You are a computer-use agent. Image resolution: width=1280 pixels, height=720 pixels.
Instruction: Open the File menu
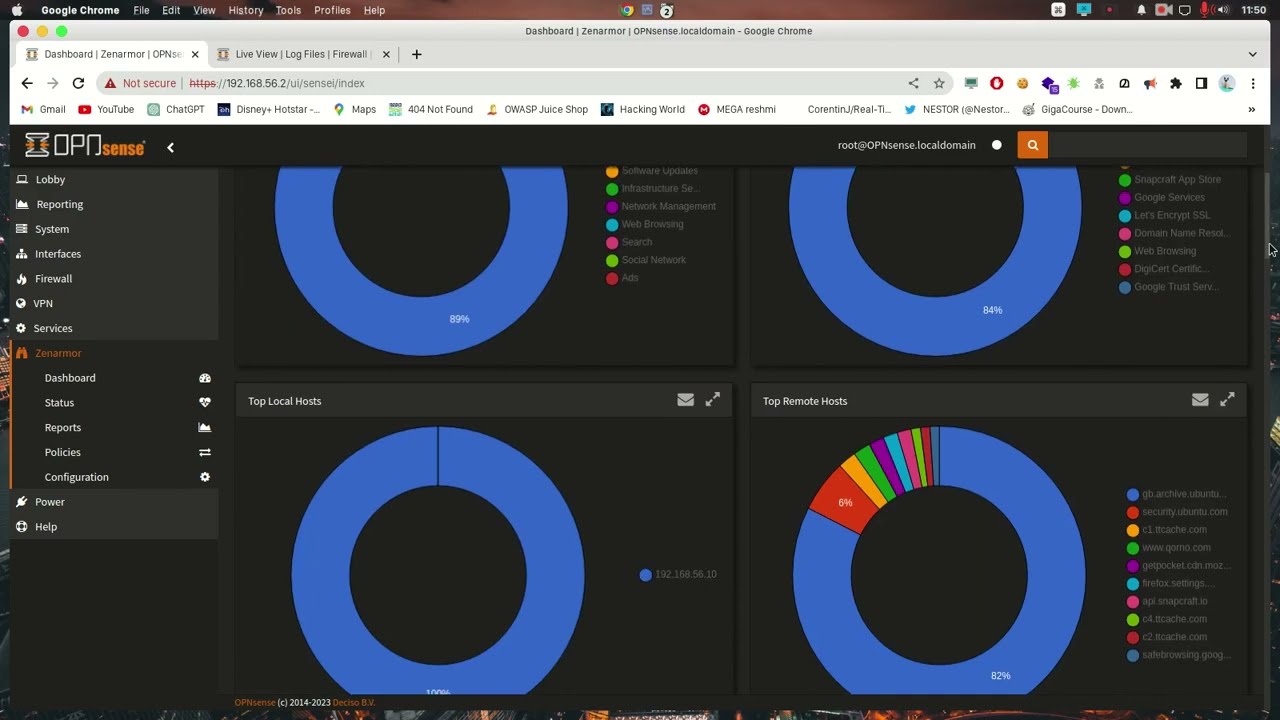(x=141, y=10)
